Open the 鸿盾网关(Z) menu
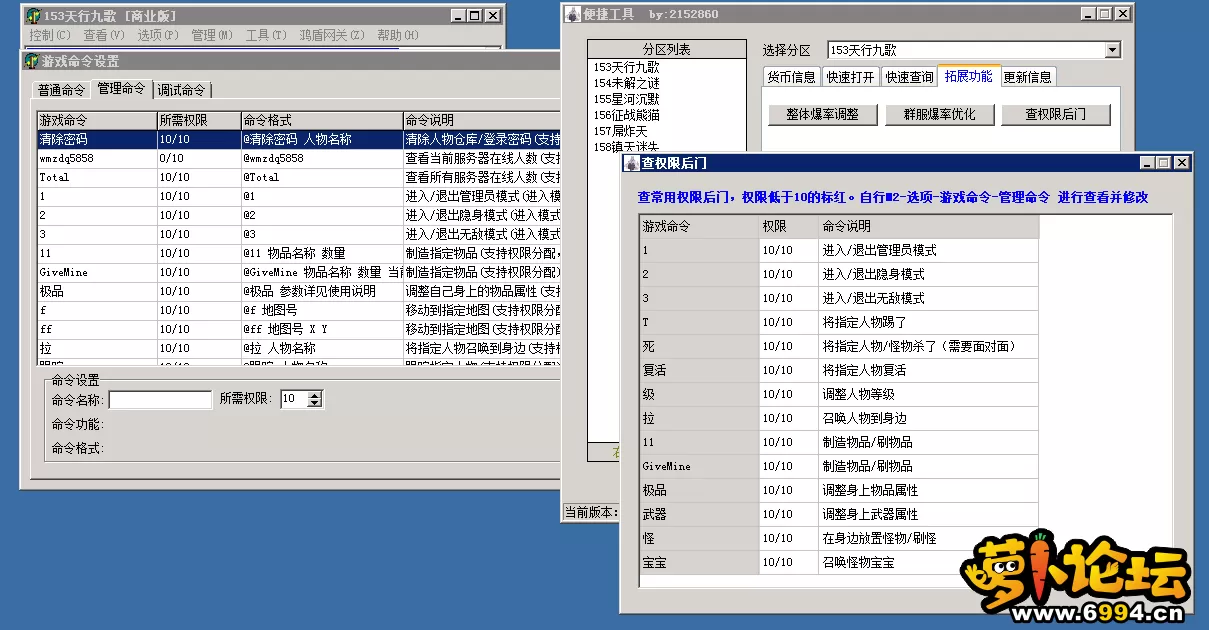Viewport: 1209px width, 630px height. pyautogui.click(x=333, y=35)
